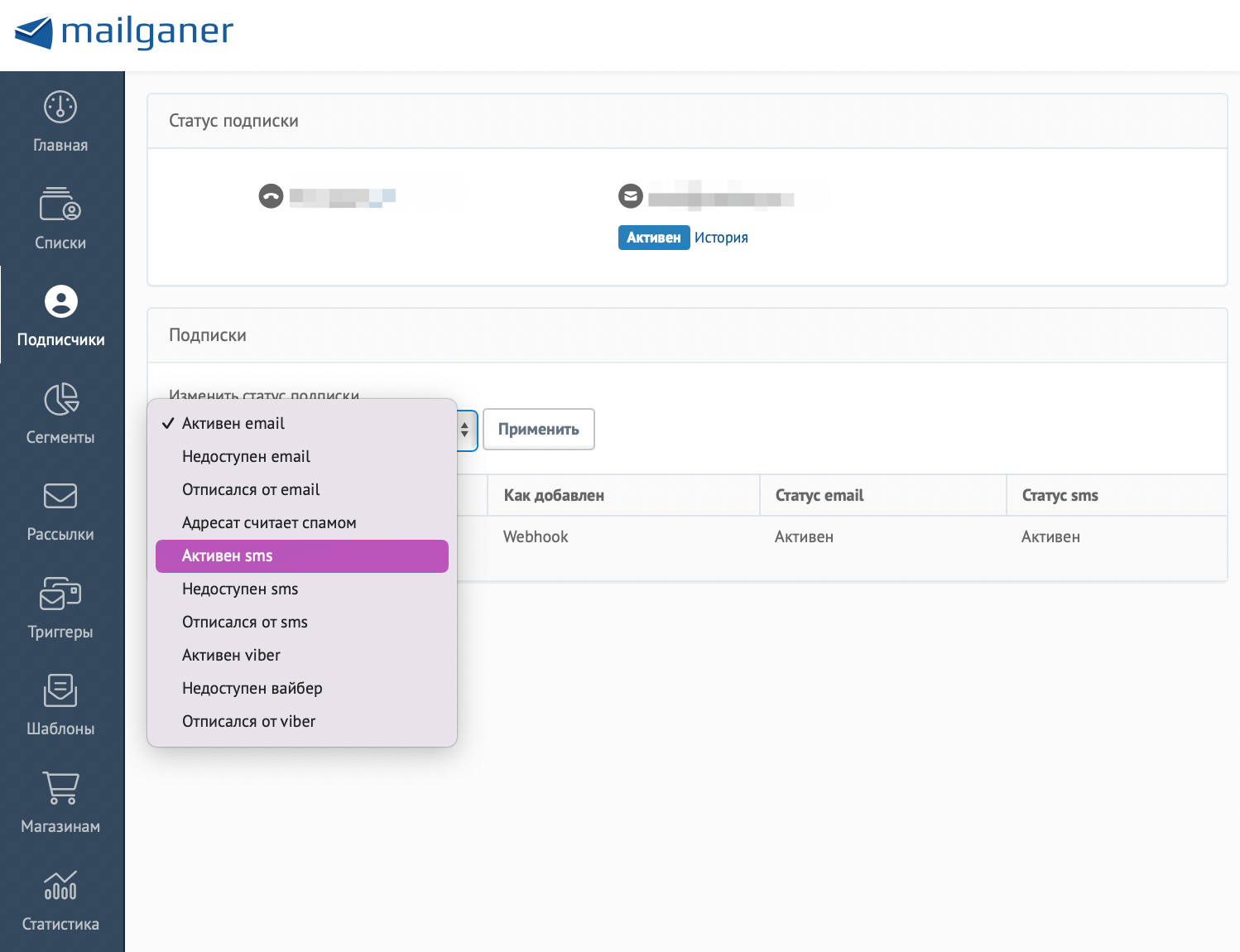
Task: Click the Активен status badge
Action: (654, 238)
